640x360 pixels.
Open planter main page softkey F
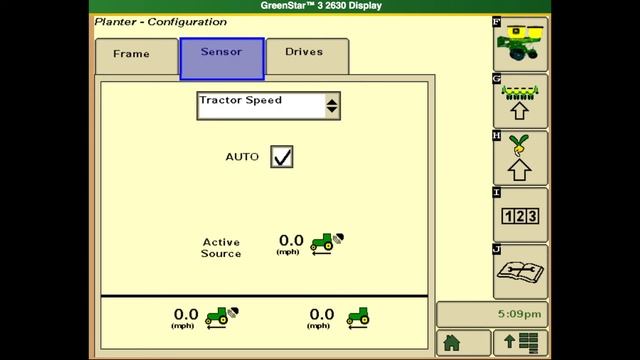(x=520, y=44)
